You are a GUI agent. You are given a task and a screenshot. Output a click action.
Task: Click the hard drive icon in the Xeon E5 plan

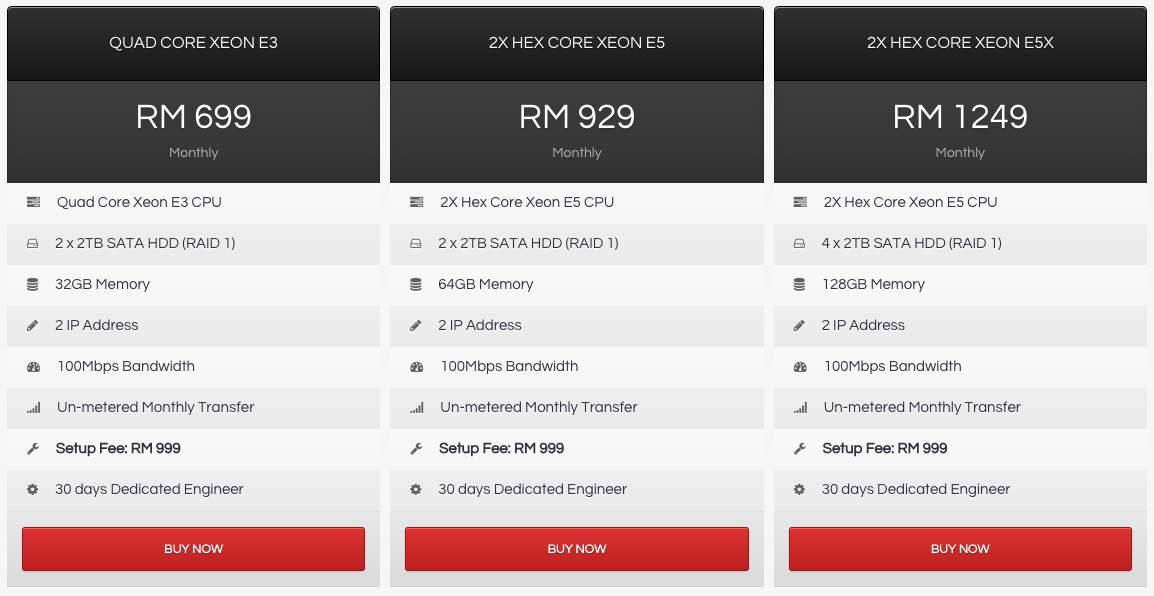(416, 243)
